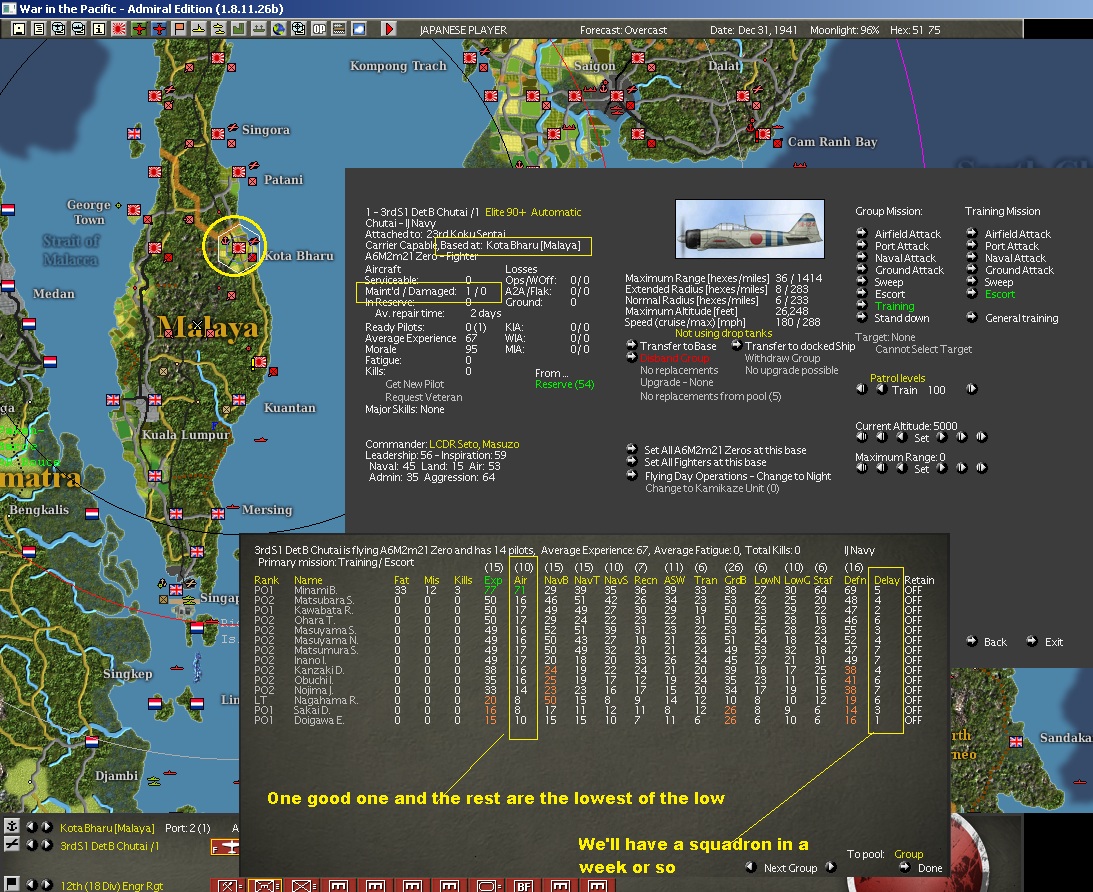Viewport: 1093px width, 892px height.
Task: Click the A6M2 Zero aircraft picture
Action: (749, 229)
